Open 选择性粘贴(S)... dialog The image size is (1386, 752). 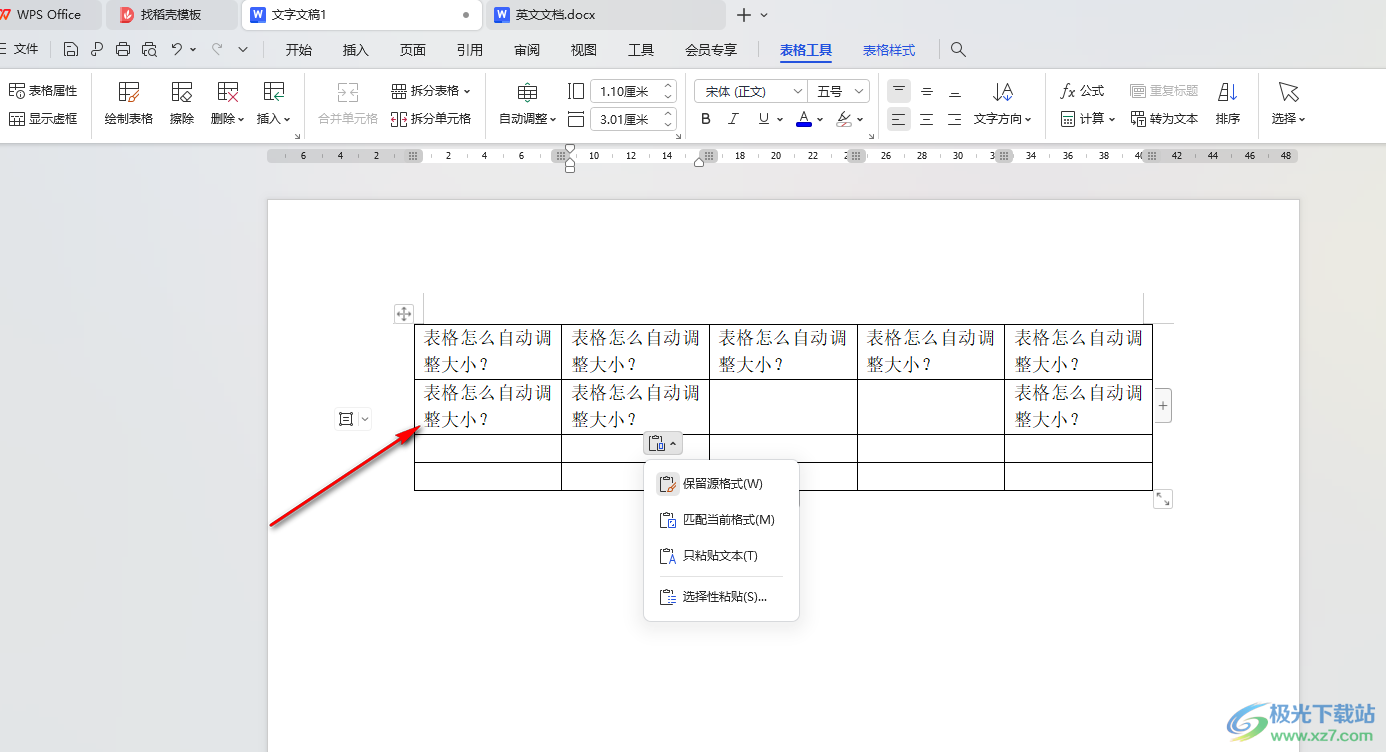point(721,597)
